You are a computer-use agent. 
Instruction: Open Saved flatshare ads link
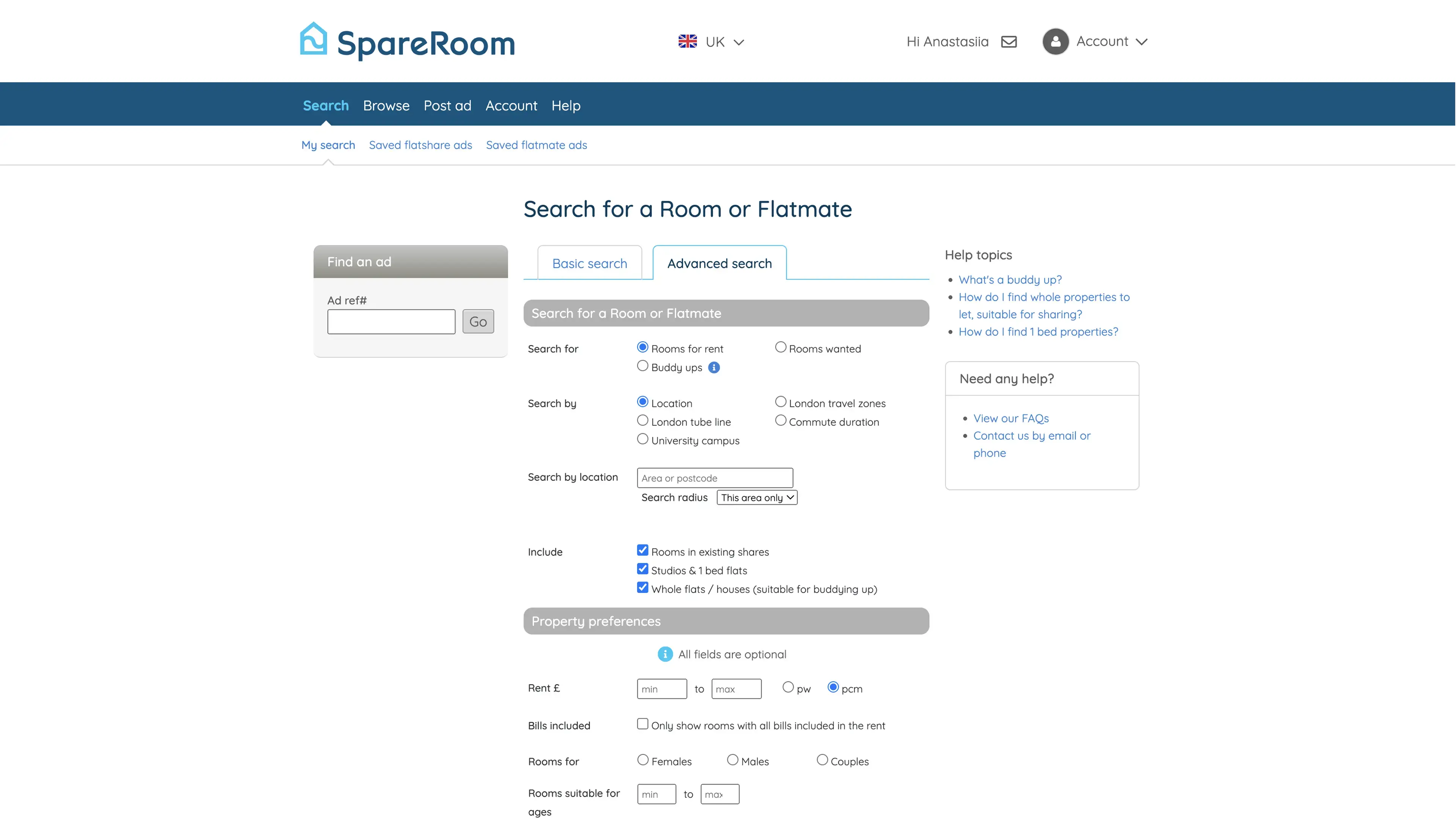[420, 145]
